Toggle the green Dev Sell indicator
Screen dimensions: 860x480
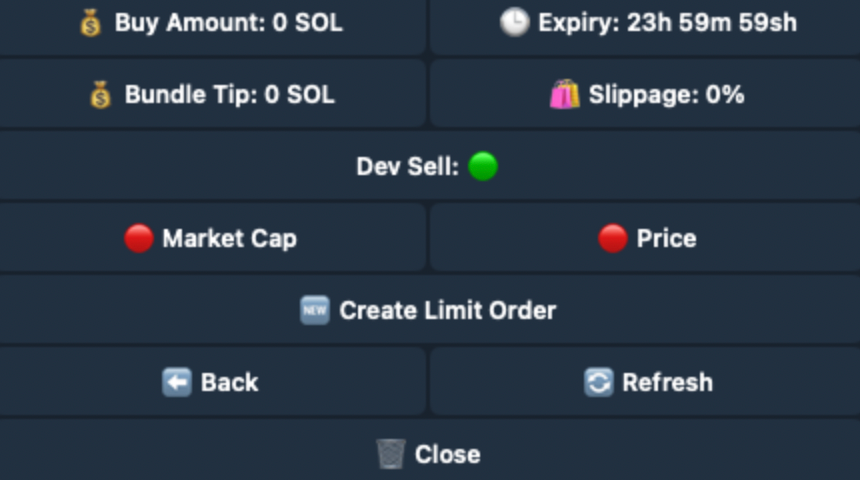(483, 166)
